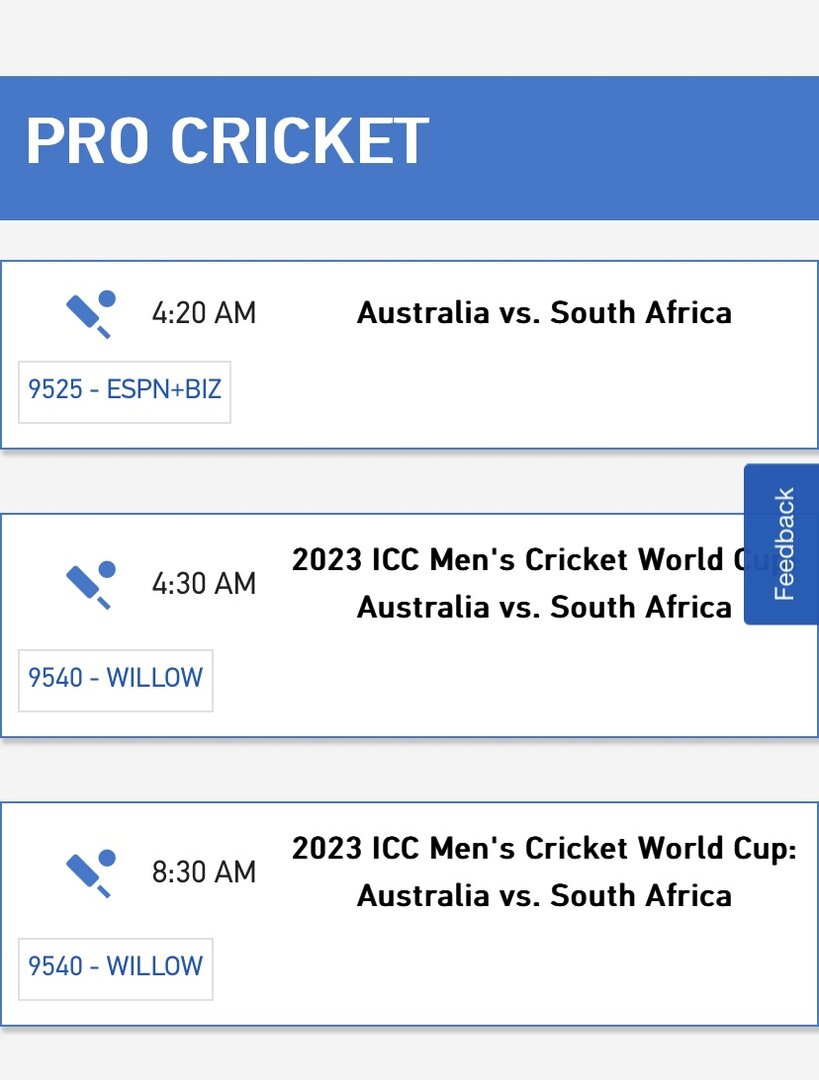Click the 4:20 AM time label

[x=204, y=313]
